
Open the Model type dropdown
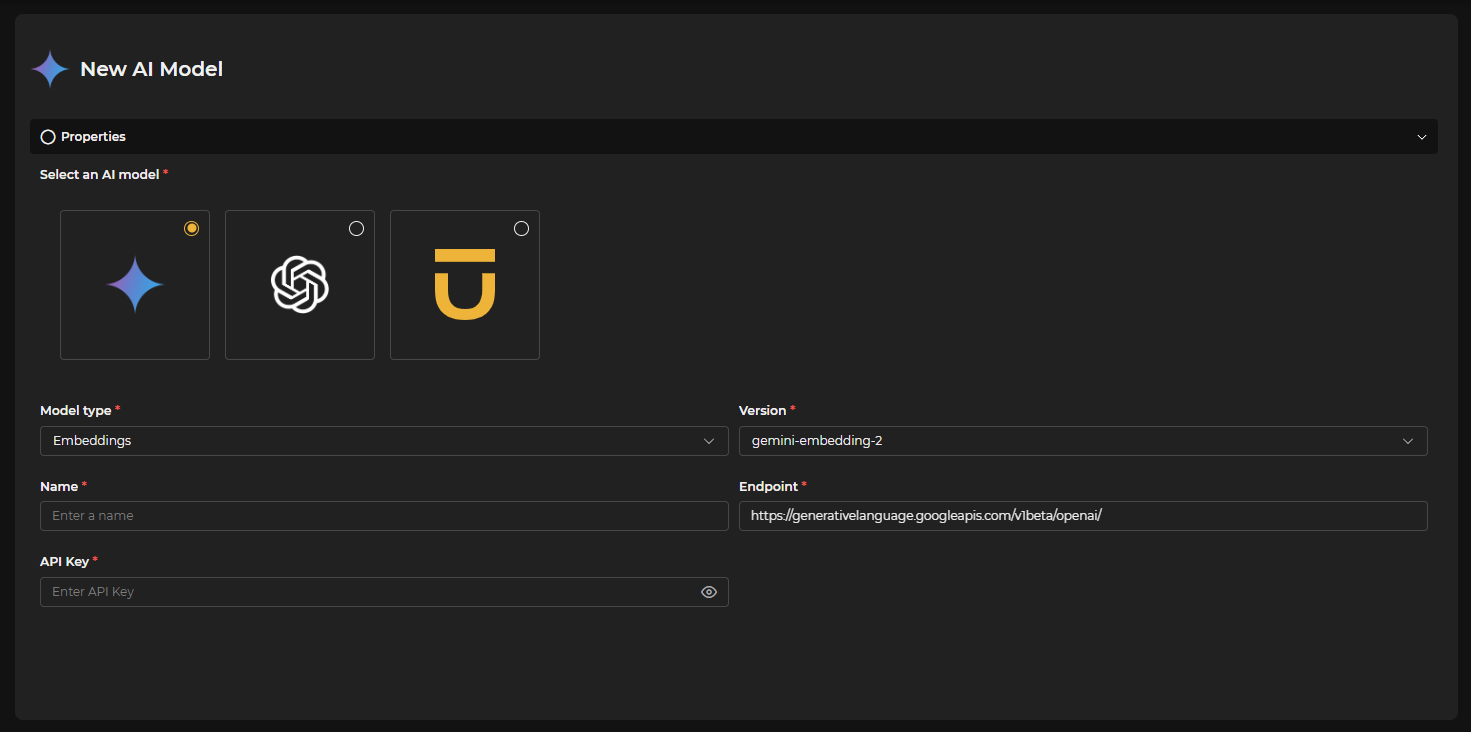point(384,441)
